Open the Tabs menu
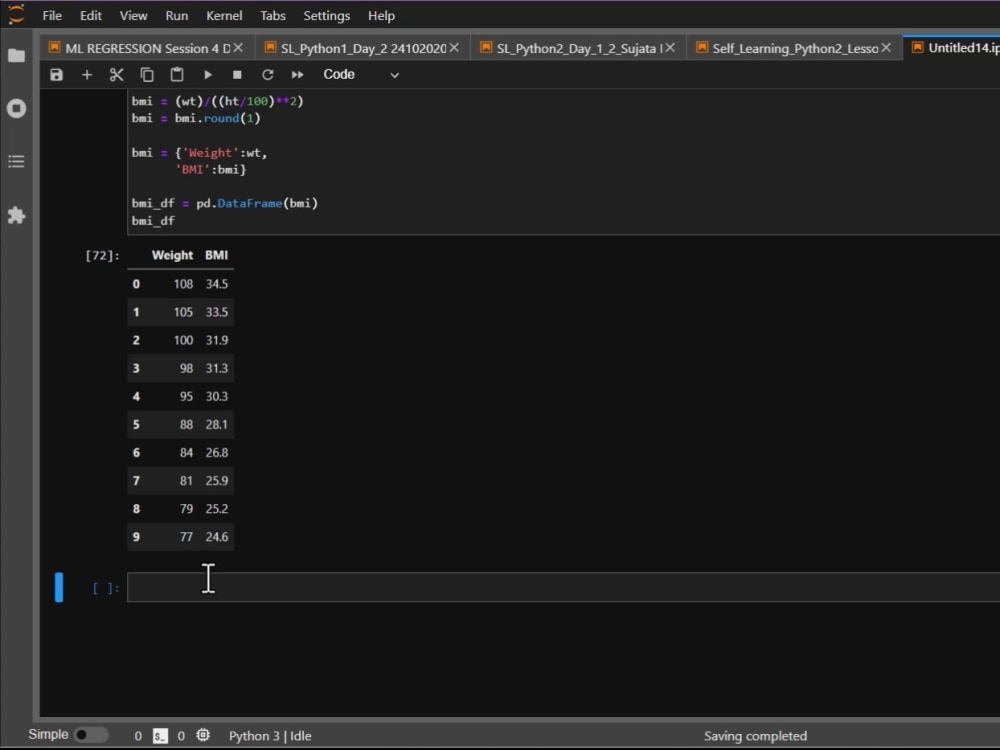 [273, 15]
